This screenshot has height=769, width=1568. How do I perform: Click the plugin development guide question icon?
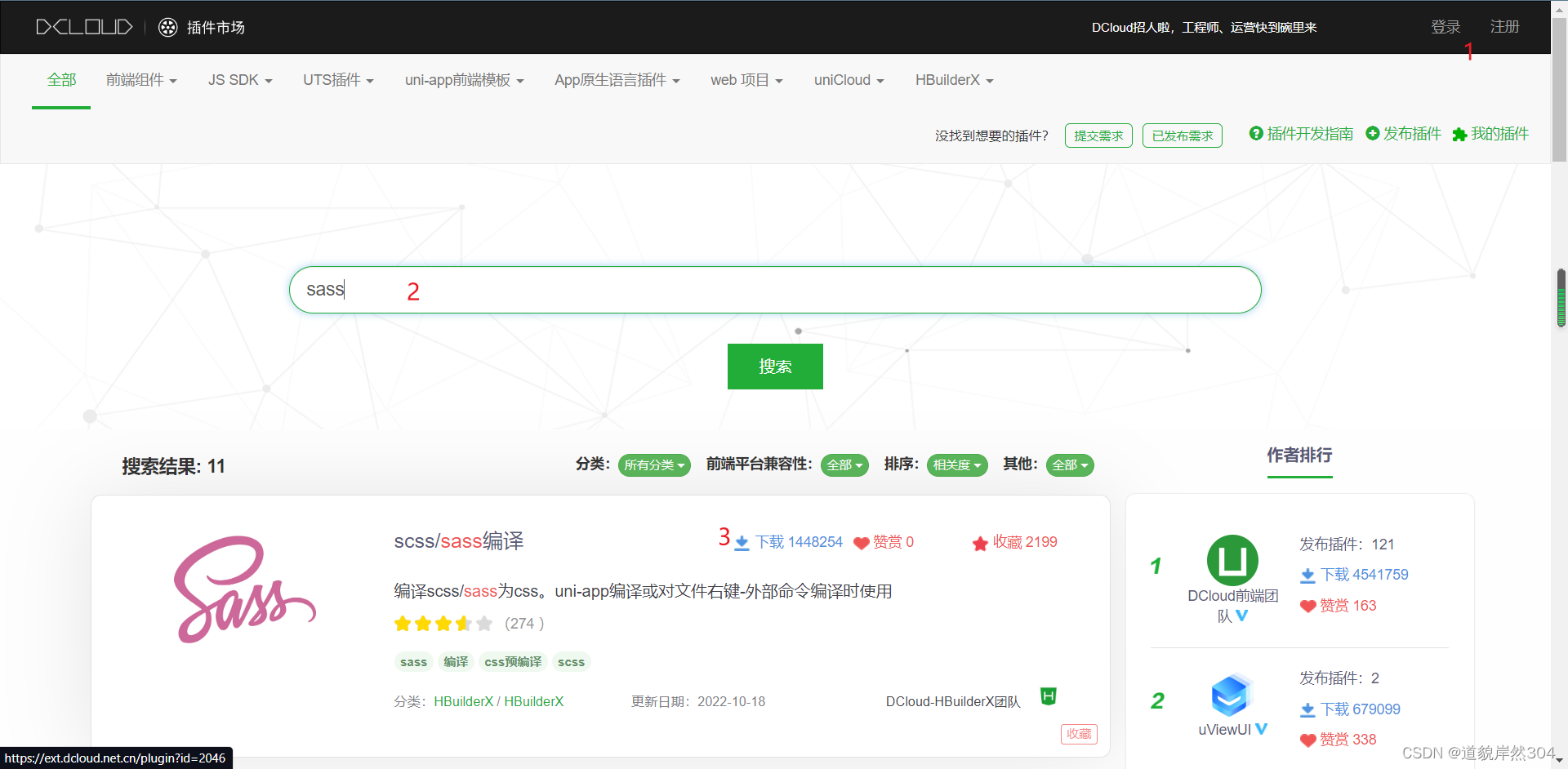(1256, 133)
